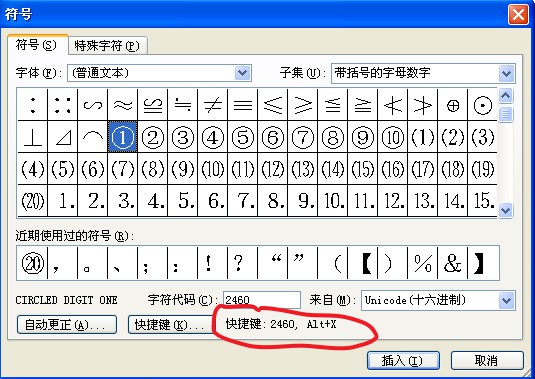Select the approximately equal ≈ symbol
The height and width of the screenshot is (379, 535).
[122, 105]
